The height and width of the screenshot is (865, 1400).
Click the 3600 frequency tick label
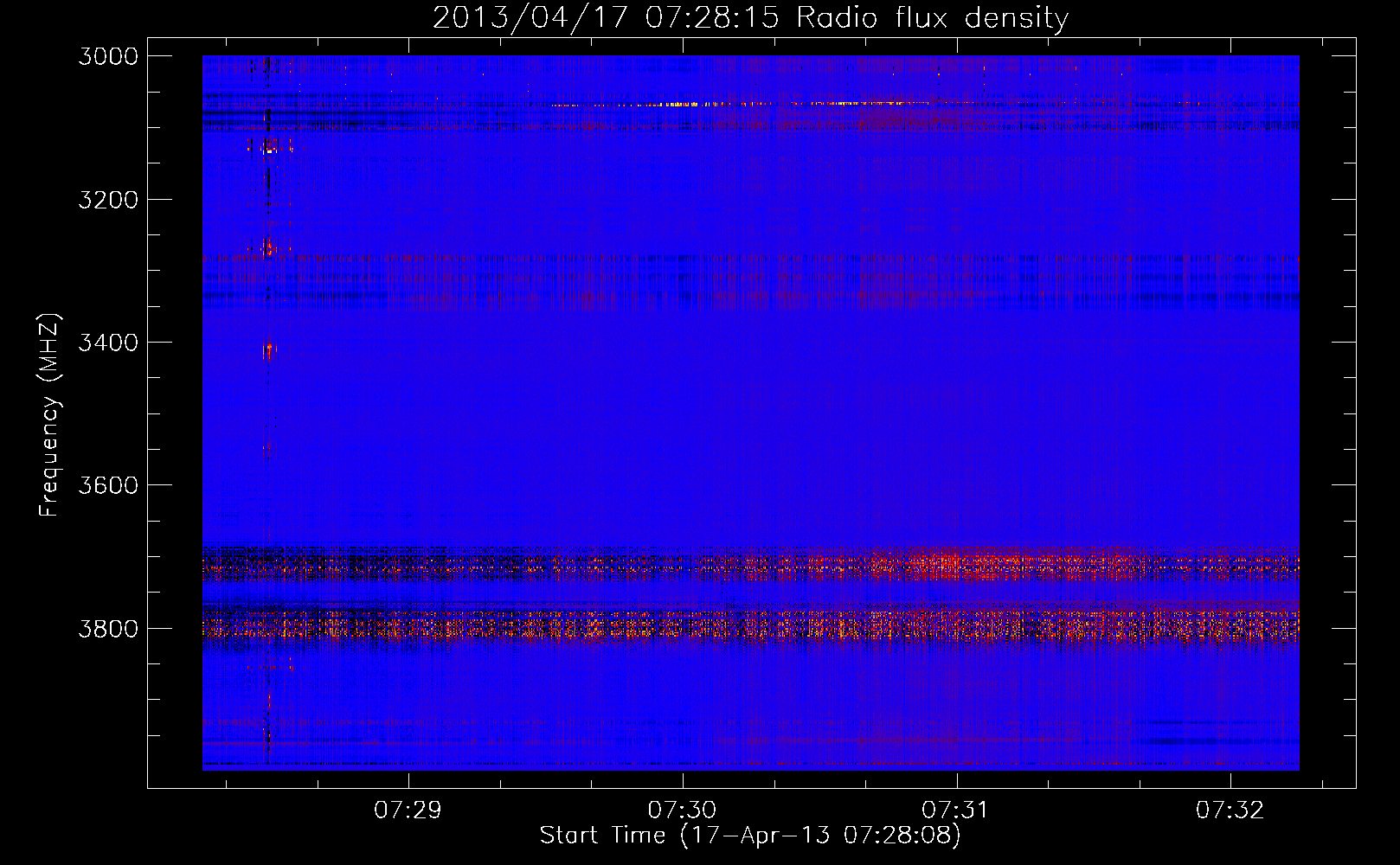[x=108, y=485]
